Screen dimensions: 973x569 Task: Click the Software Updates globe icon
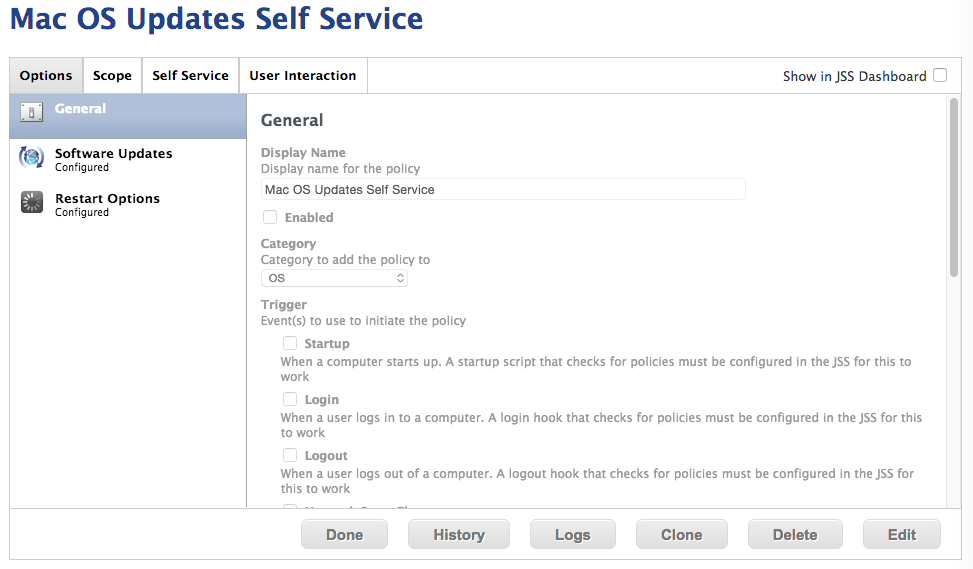pyautogui.click(x=31, y=158)
